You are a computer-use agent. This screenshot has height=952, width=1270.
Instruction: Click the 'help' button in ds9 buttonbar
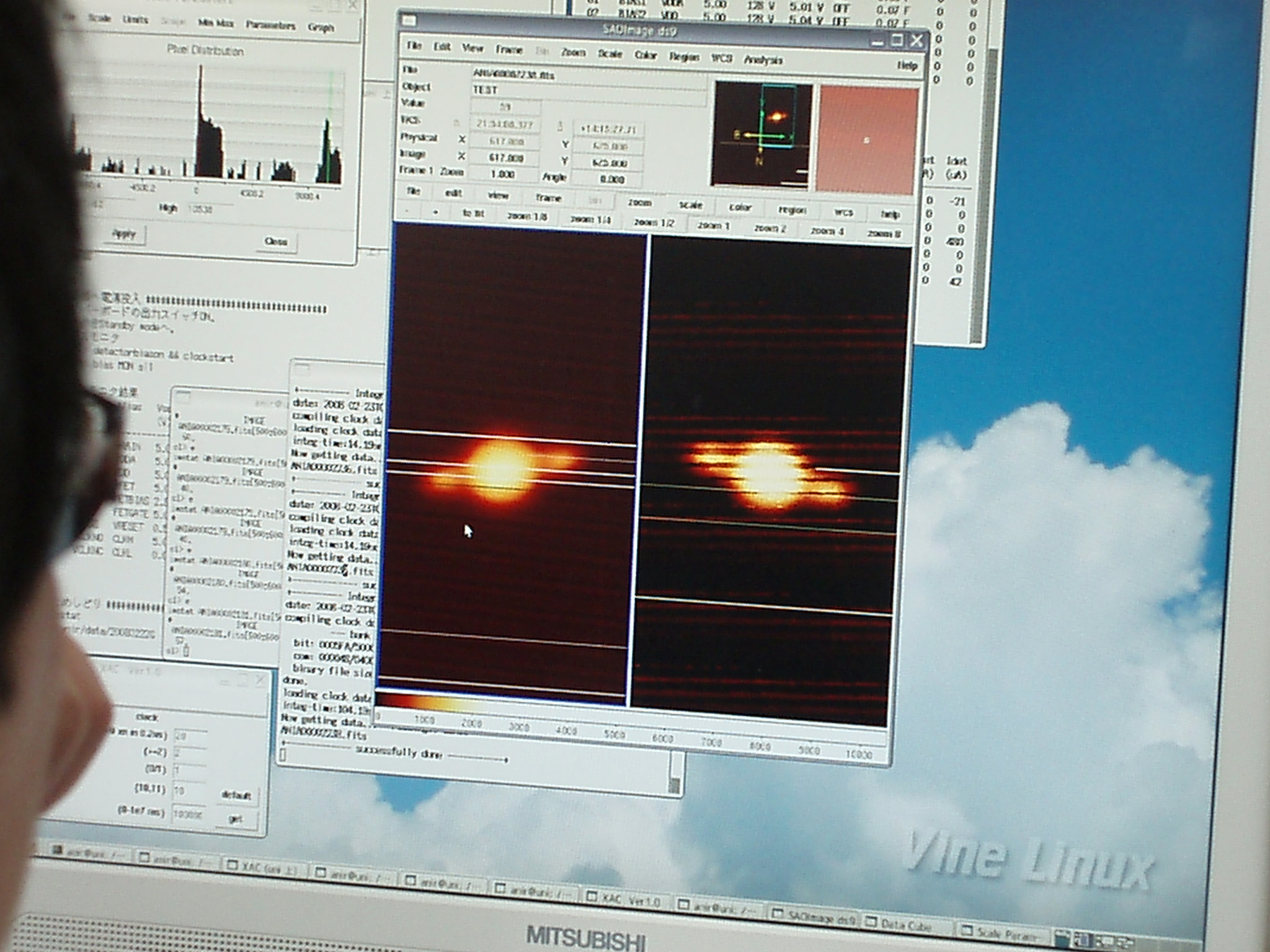coord(890,214)
